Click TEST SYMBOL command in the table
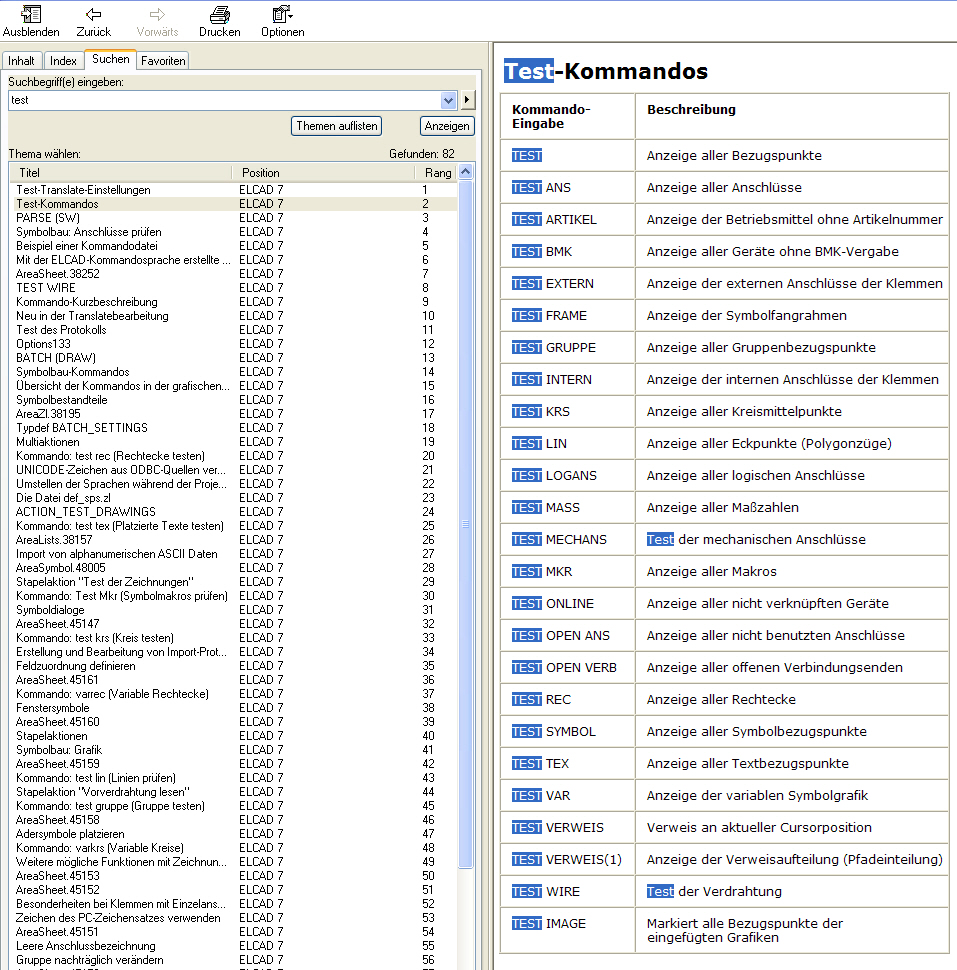The width and height of the screenshot is (957, 970). tap(554, 732)
